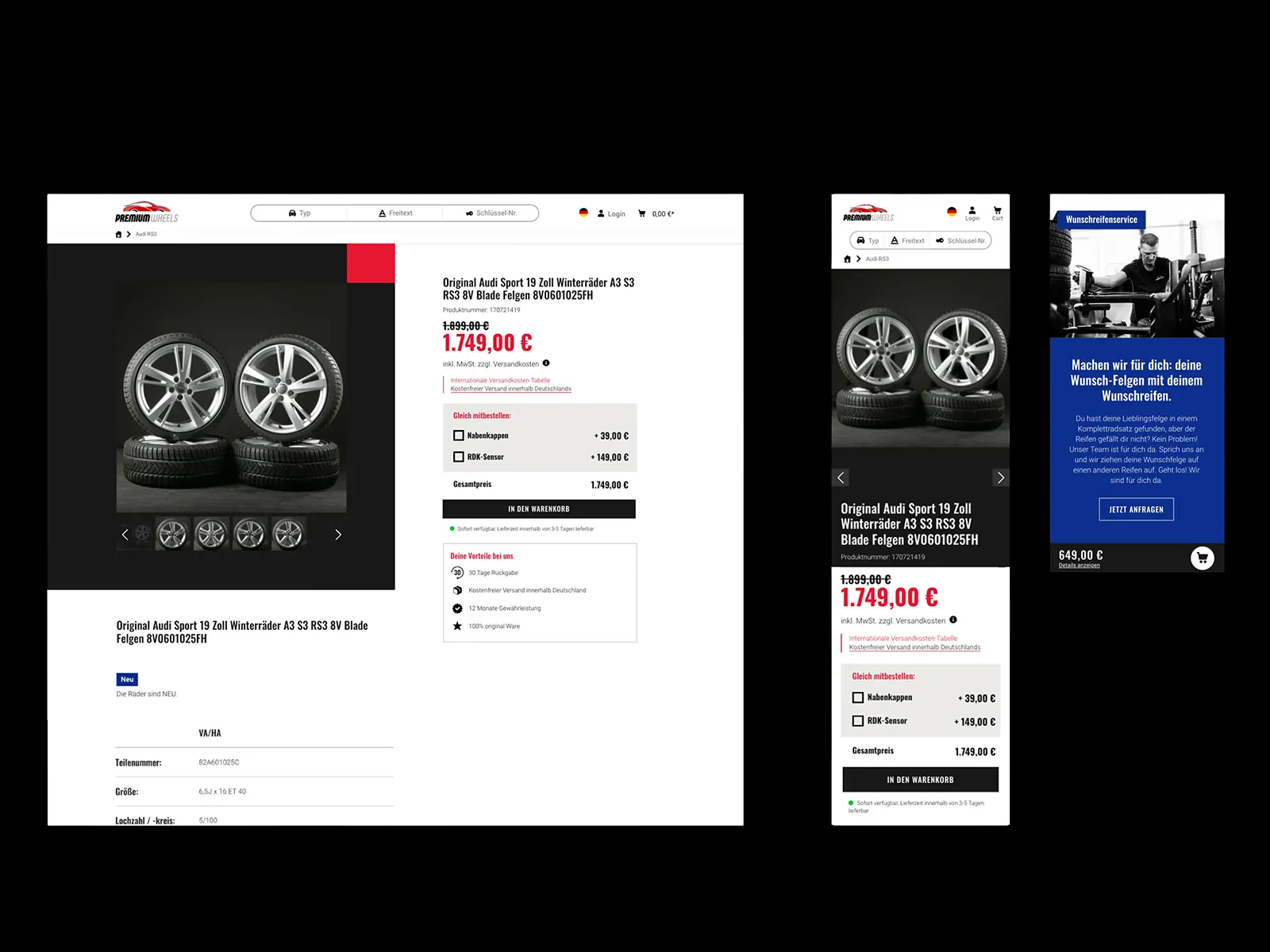Click the info icon beside Versandkosten on desktop
1270x952 pixels.
click(x=546, y=363)
